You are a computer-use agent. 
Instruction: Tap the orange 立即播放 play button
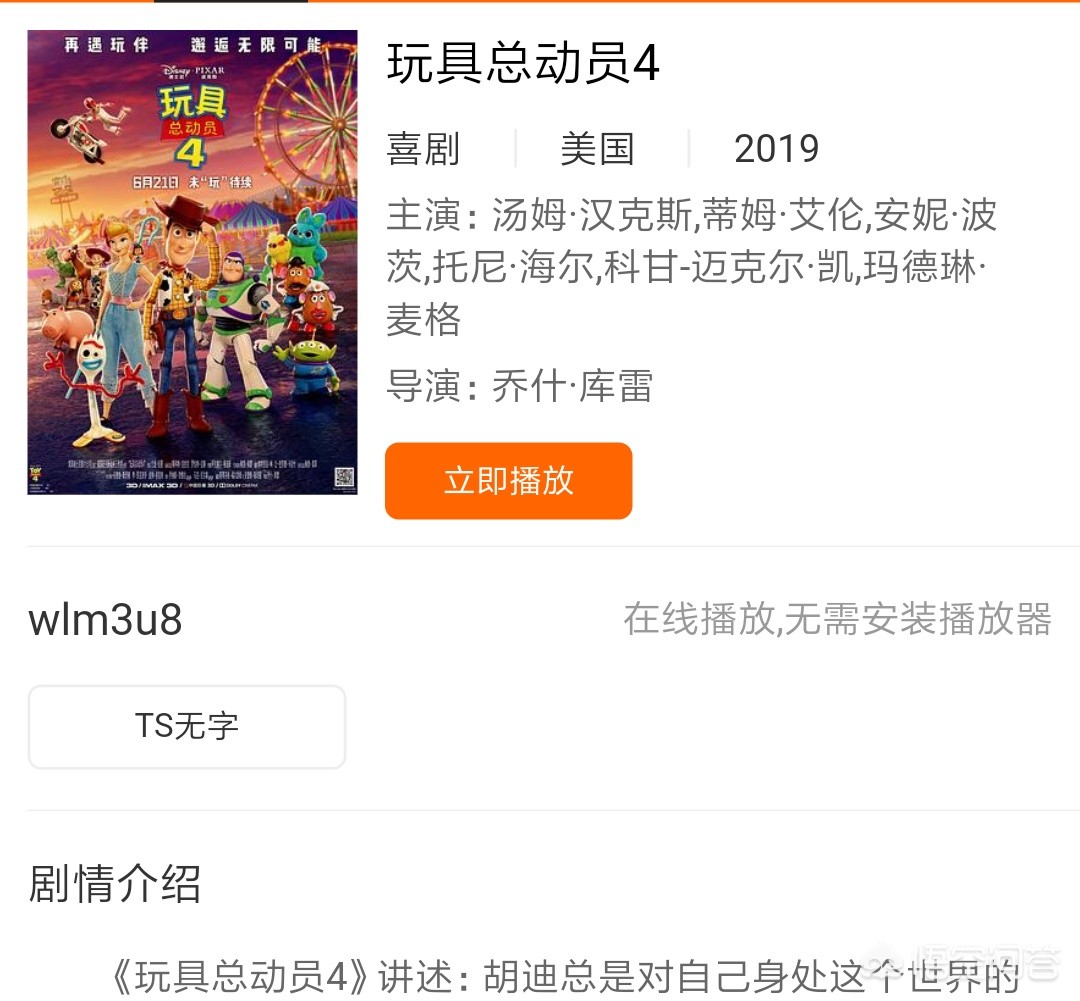508,480
